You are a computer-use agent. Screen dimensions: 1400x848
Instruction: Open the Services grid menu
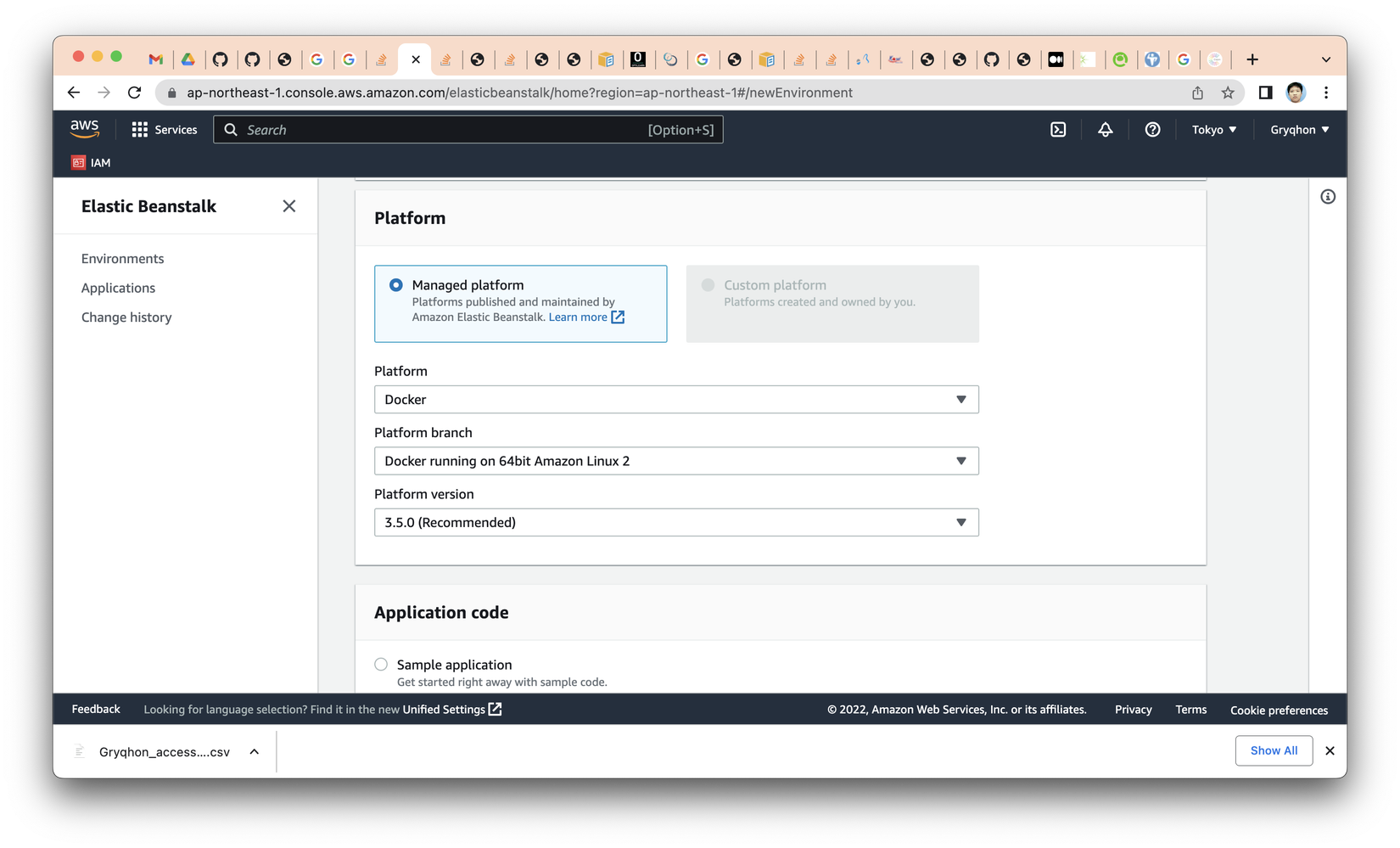[x=165, y=130]
